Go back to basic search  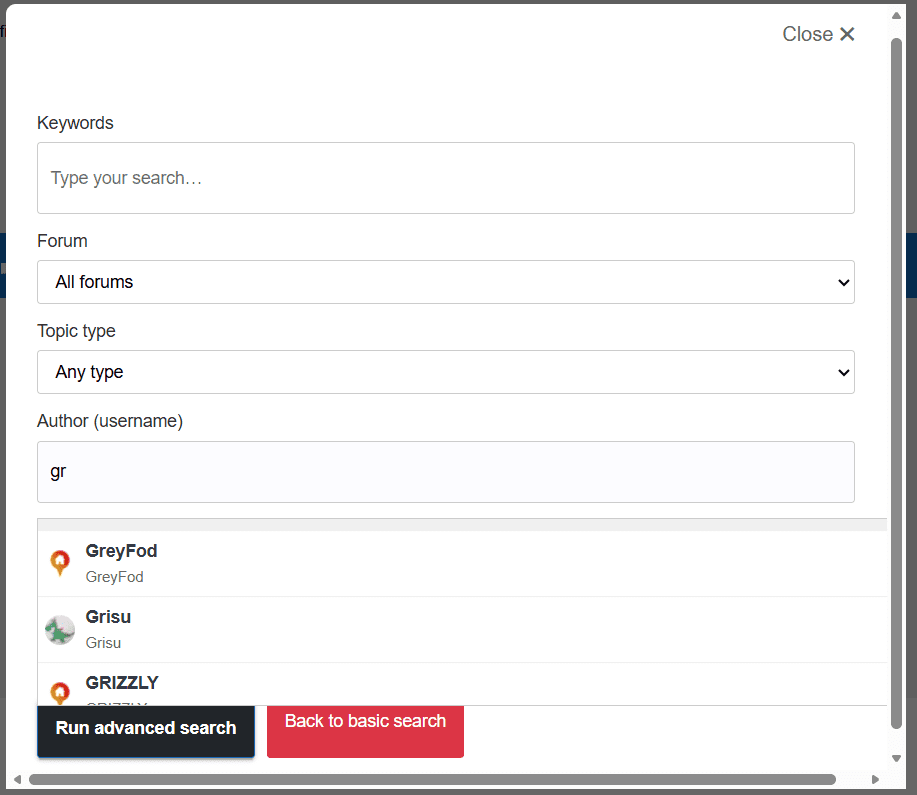[x=365, y=722]
